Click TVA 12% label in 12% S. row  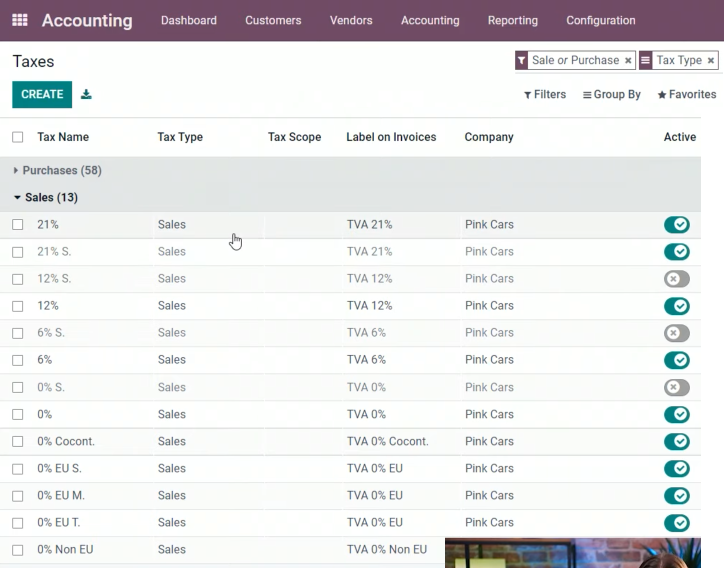pyautogui.click(x=369, y=279)
